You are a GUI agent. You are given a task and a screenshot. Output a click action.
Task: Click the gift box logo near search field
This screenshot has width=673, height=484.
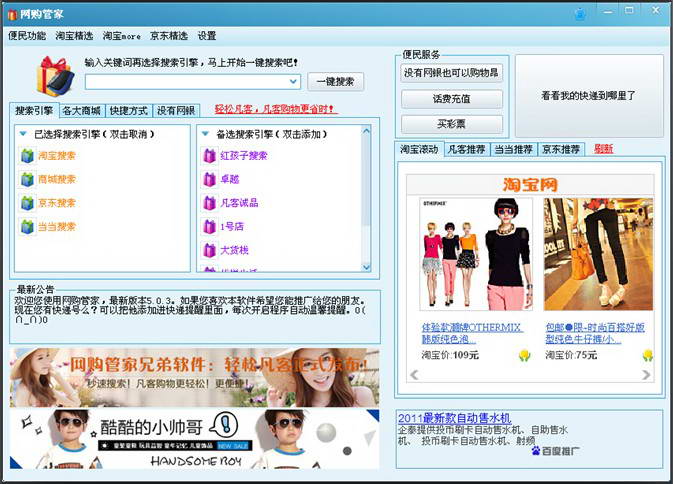point(55,76)
